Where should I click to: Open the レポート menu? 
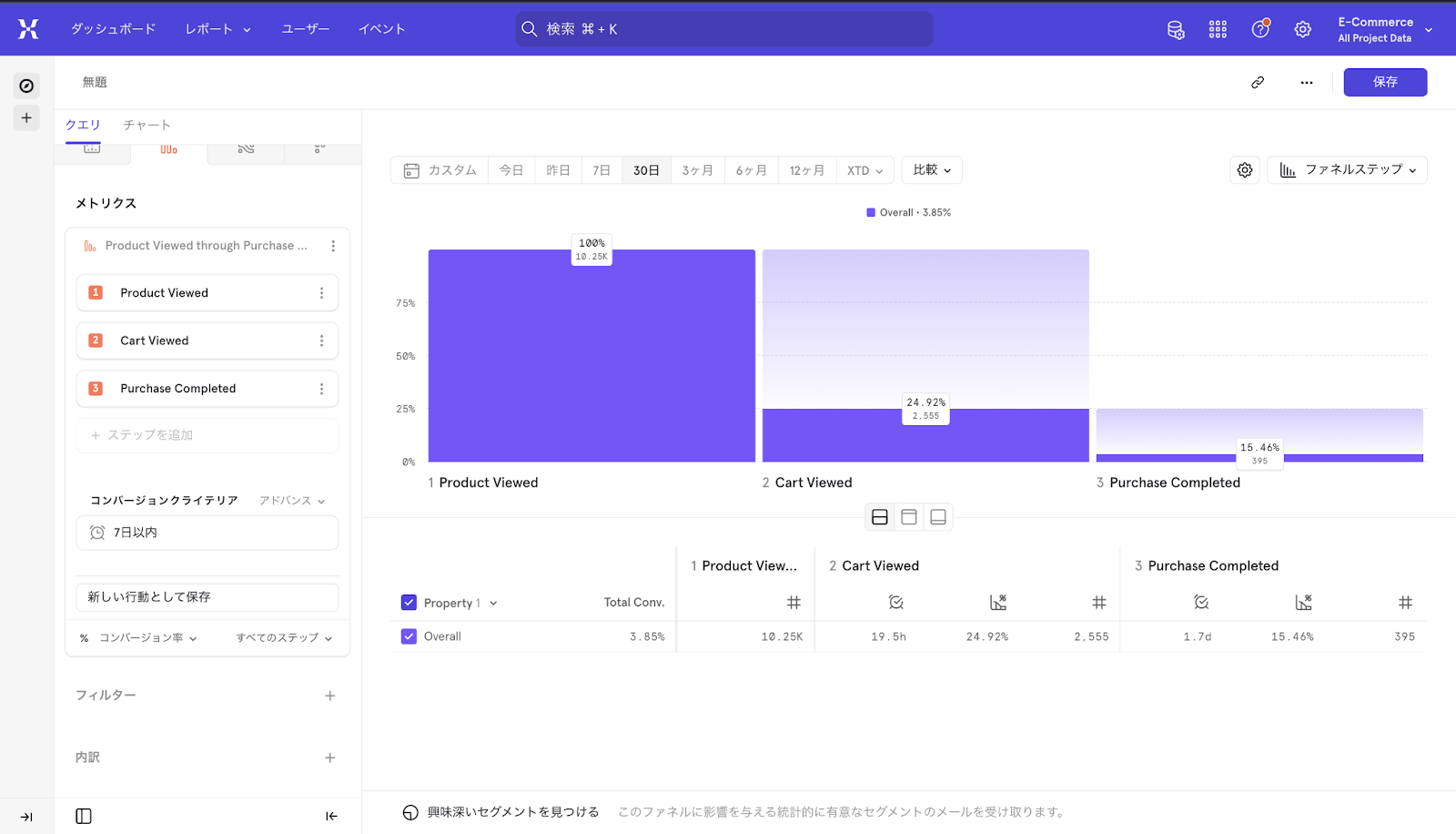pos(217,29)
